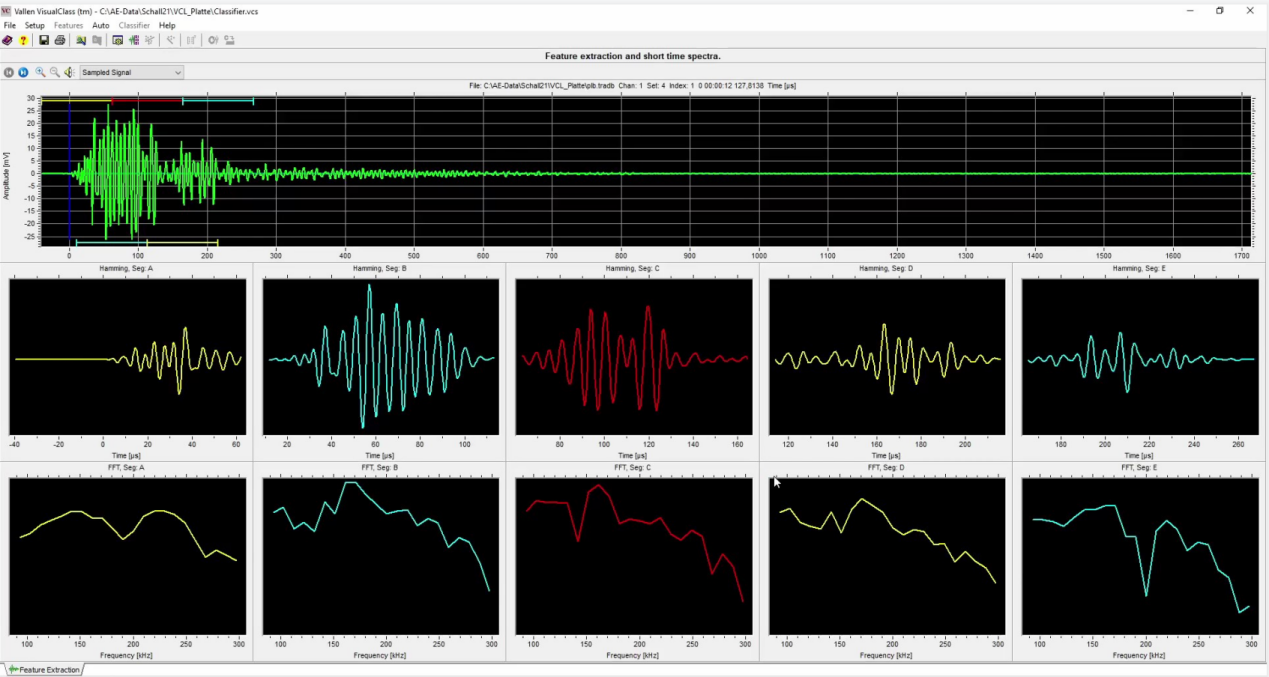
Task: Open the help book icon
Action: [8, 40]
